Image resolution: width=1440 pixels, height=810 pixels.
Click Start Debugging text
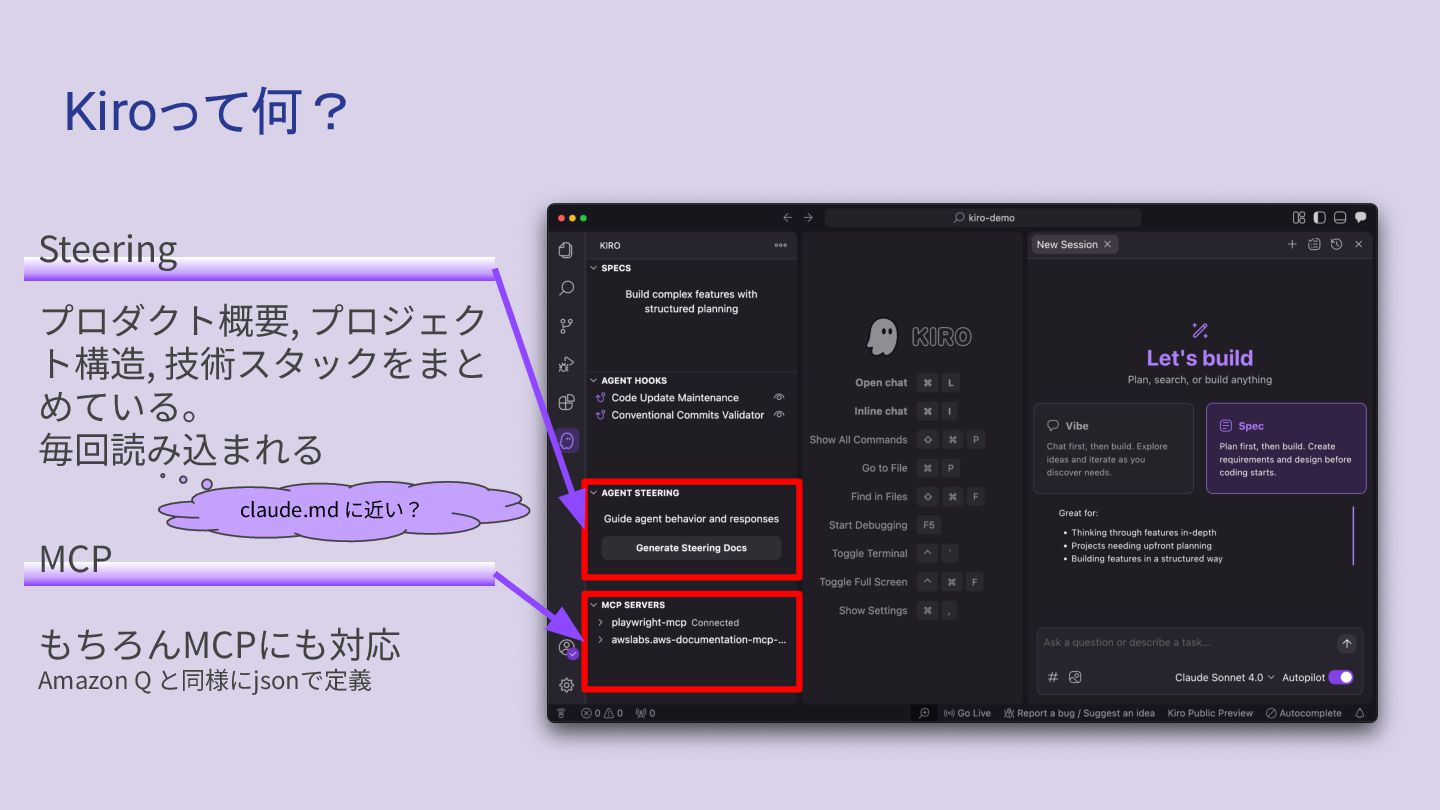pos(868,525)
